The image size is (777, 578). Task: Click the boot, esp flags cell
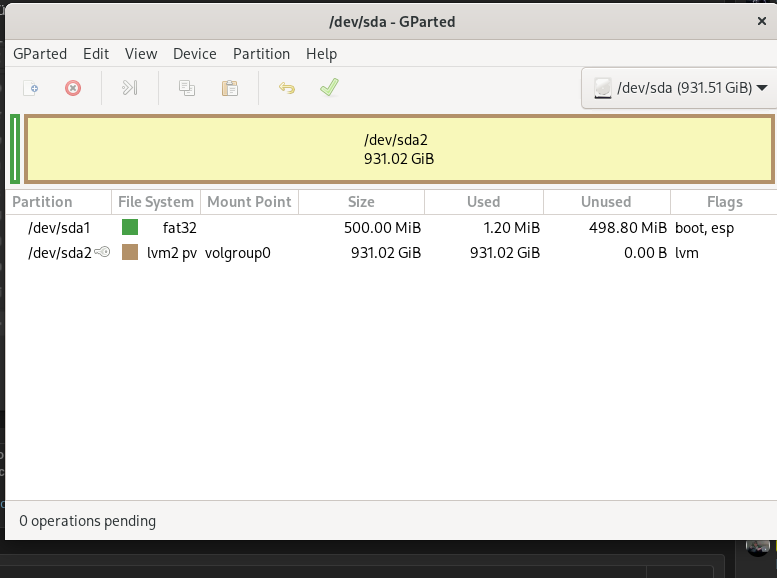(x=704, y=228)
